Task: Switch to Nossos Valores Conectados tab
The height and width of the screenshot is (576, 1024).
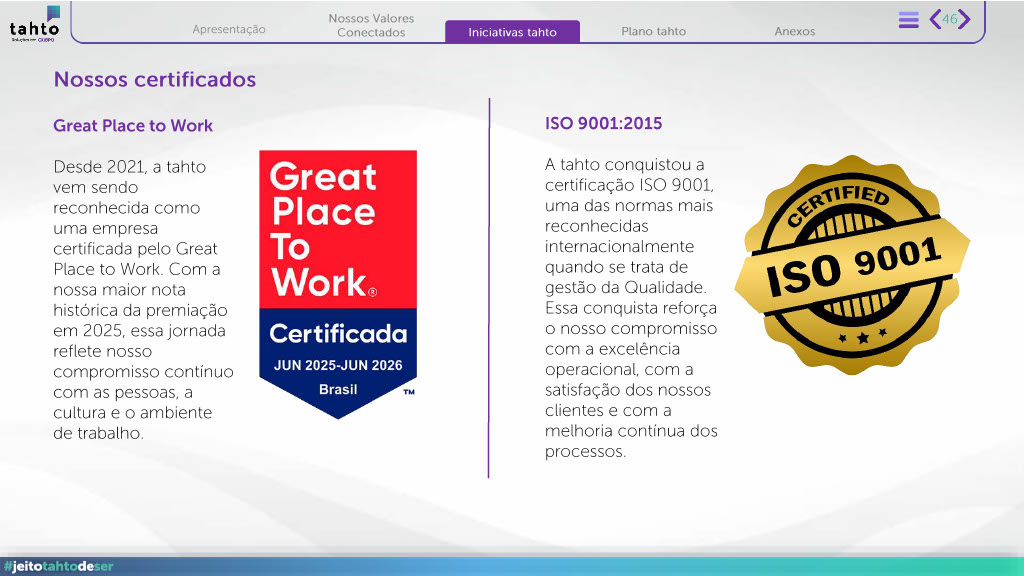Action: coord(371,25)
